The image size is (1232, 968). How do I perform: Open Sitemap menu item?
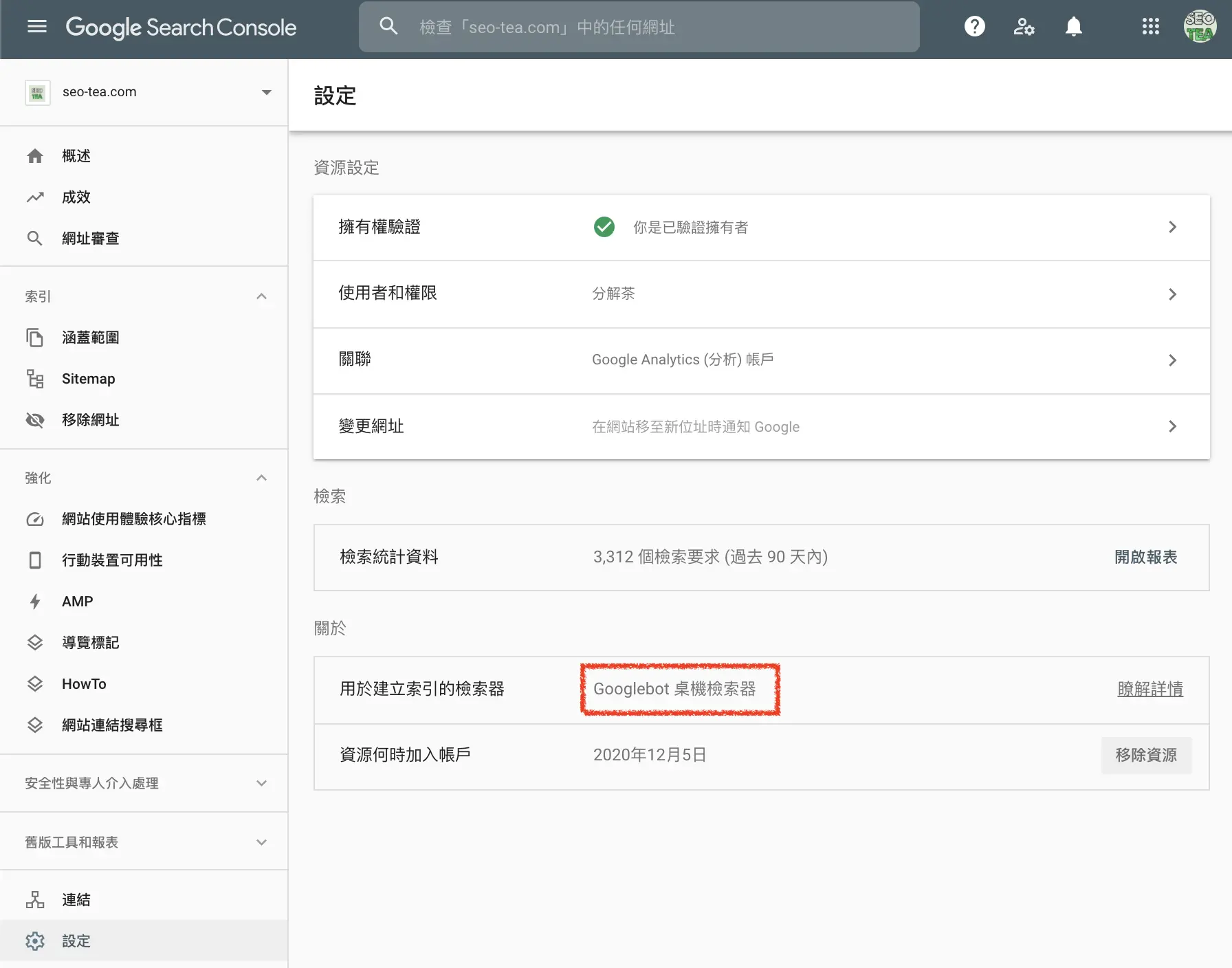click(x=144, y=379)
